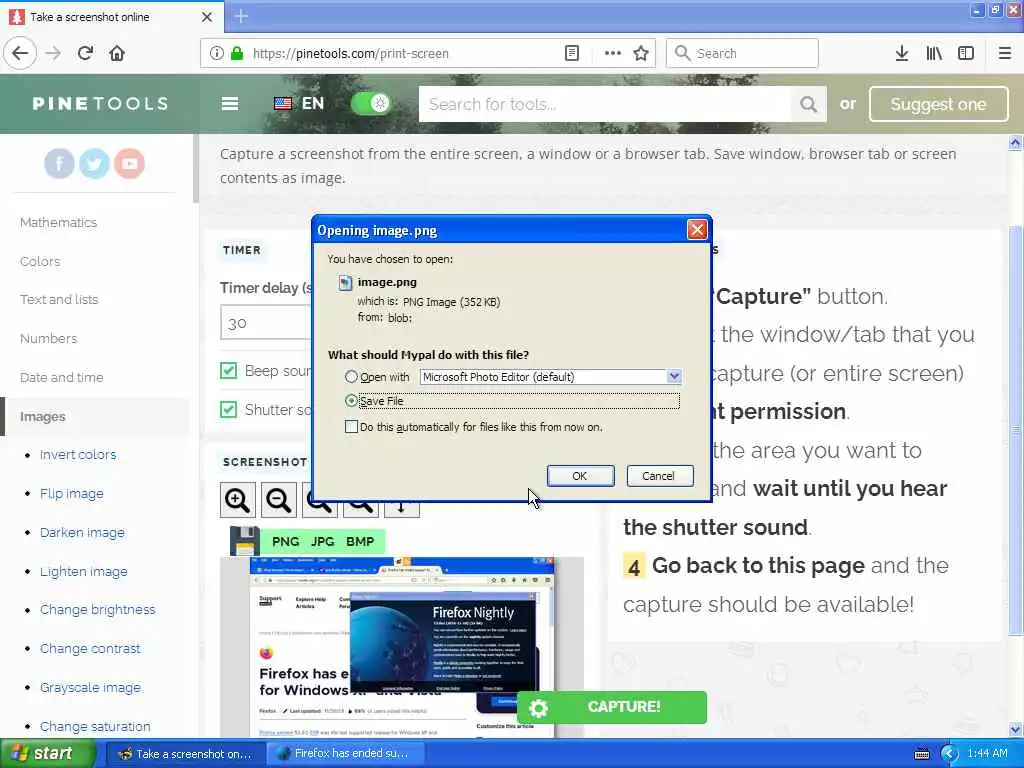Screen dimensions: 1024x768
Task: Open the library icon in toolbar
Action: click(934, 53)
